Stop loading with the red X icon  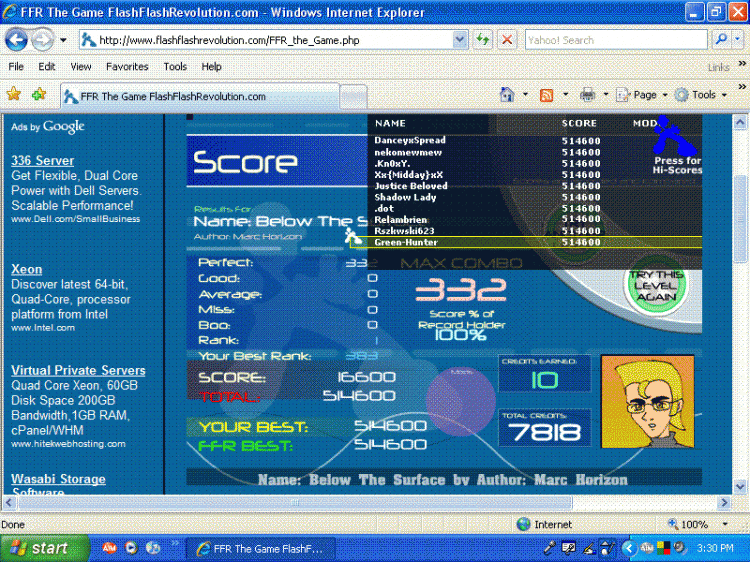(507, 40)
